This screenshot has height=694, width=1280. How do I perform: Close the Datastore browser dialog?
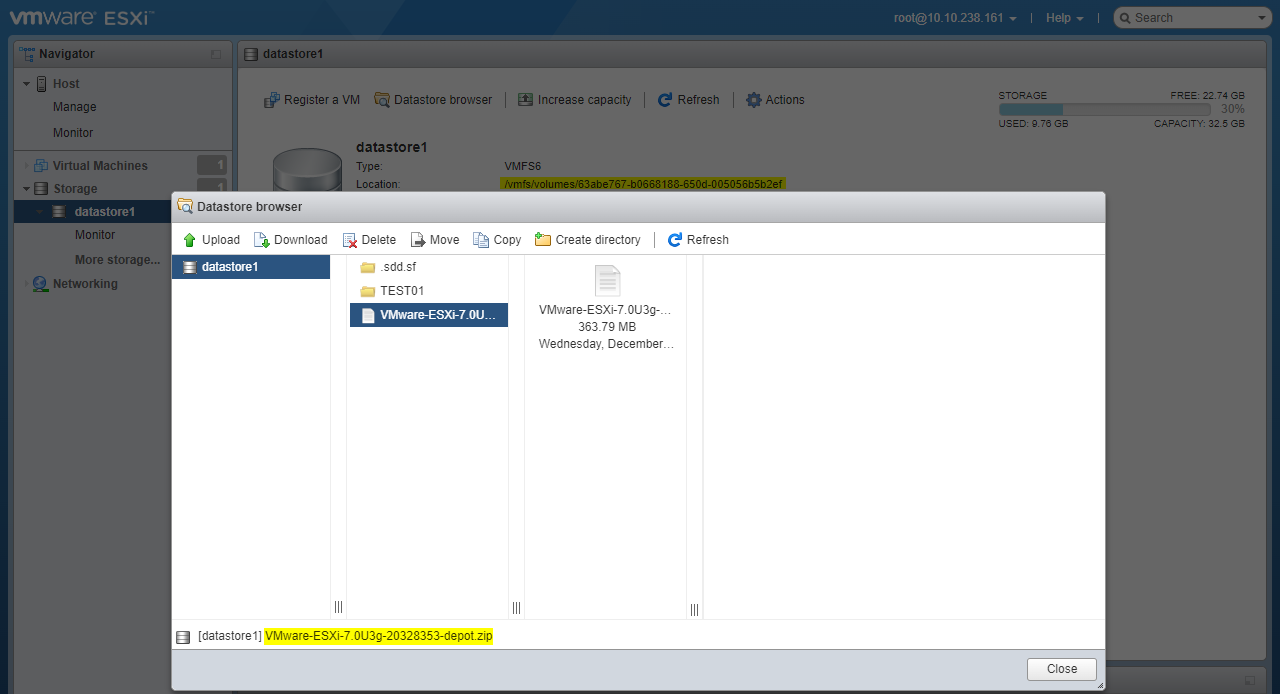pyautogui.click(x=1061, y=669)
